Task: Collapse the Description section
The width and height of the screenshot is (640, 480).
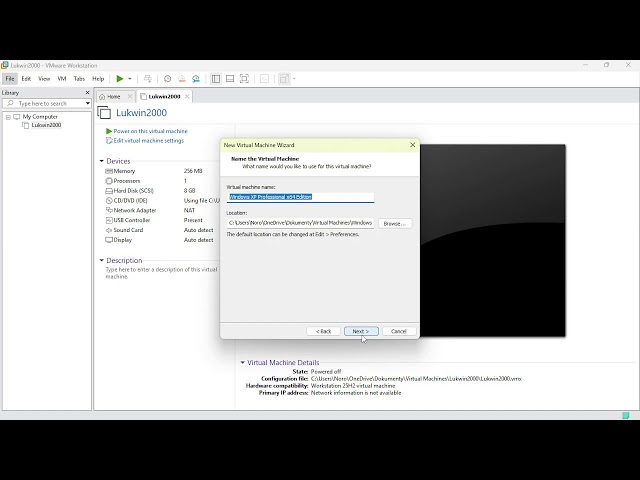Action: [x=102, y=260]
